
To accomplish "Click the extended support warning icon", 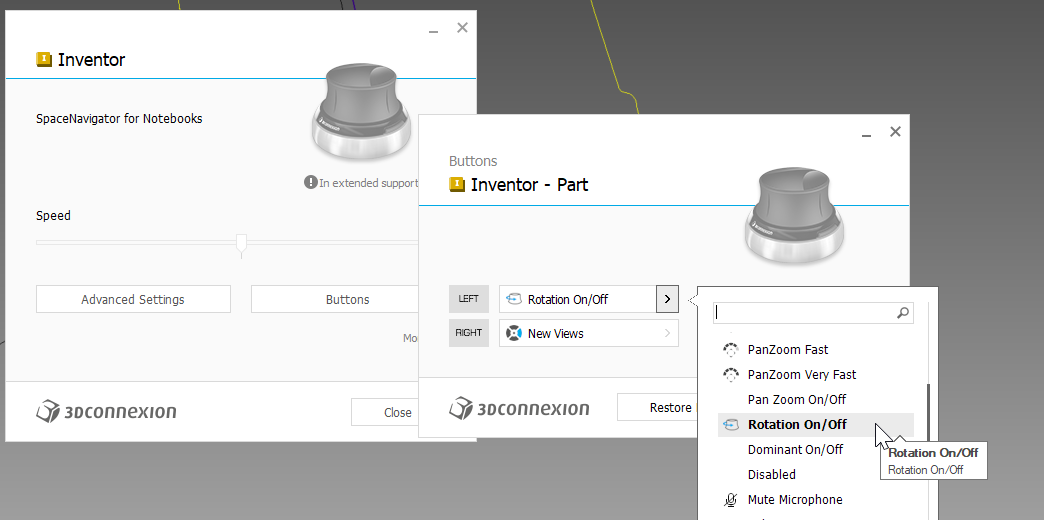I will point(310,182).
